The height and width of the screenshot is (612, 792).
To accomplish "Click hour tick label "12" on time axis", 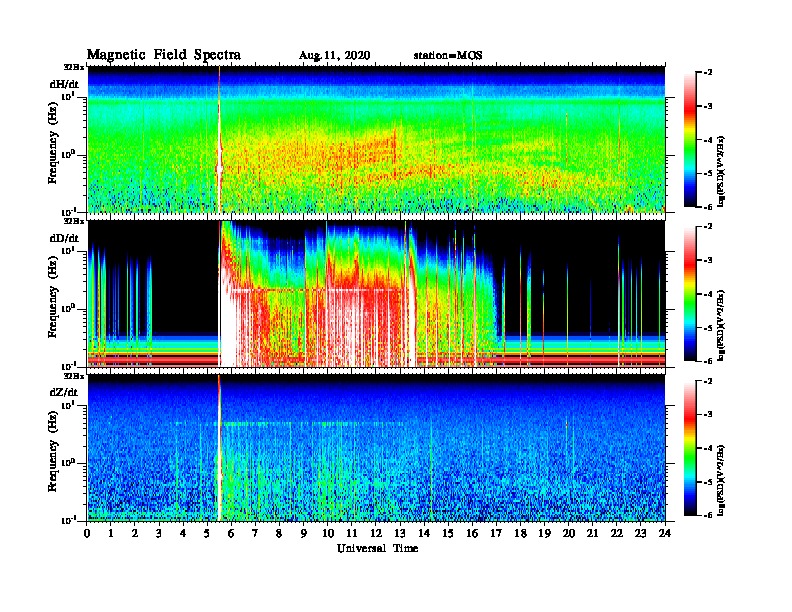I will pos(376,533).
